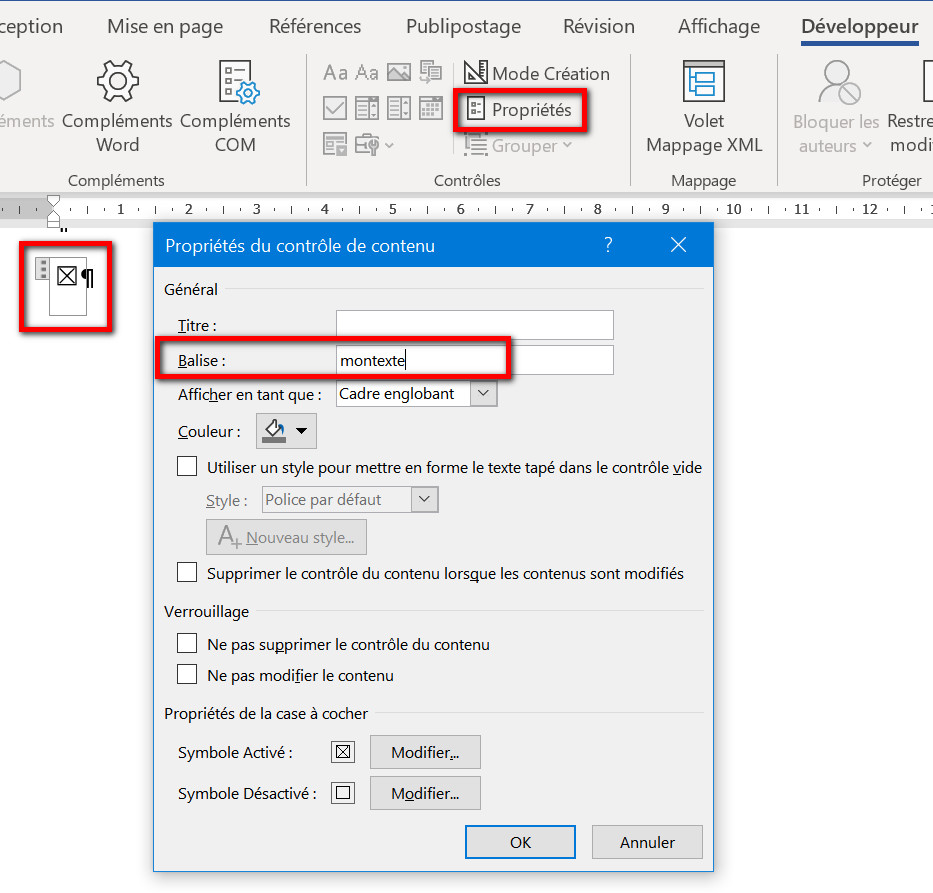933x893 pixels.
Task: Open the legacy tools dropdown arrow
Action: (389, 146)
